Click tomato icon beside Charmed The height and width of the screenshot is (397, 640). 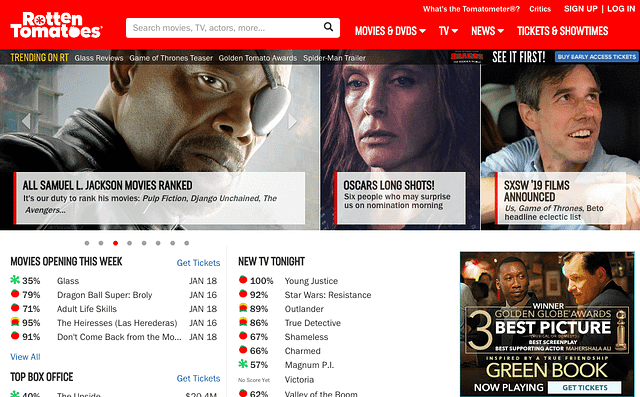(x=243, y=350)
